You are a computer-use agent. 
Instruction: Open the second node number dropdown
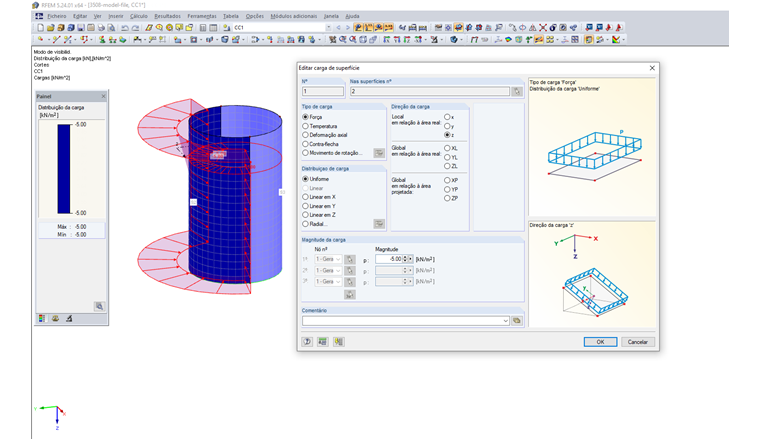(338, 270)
